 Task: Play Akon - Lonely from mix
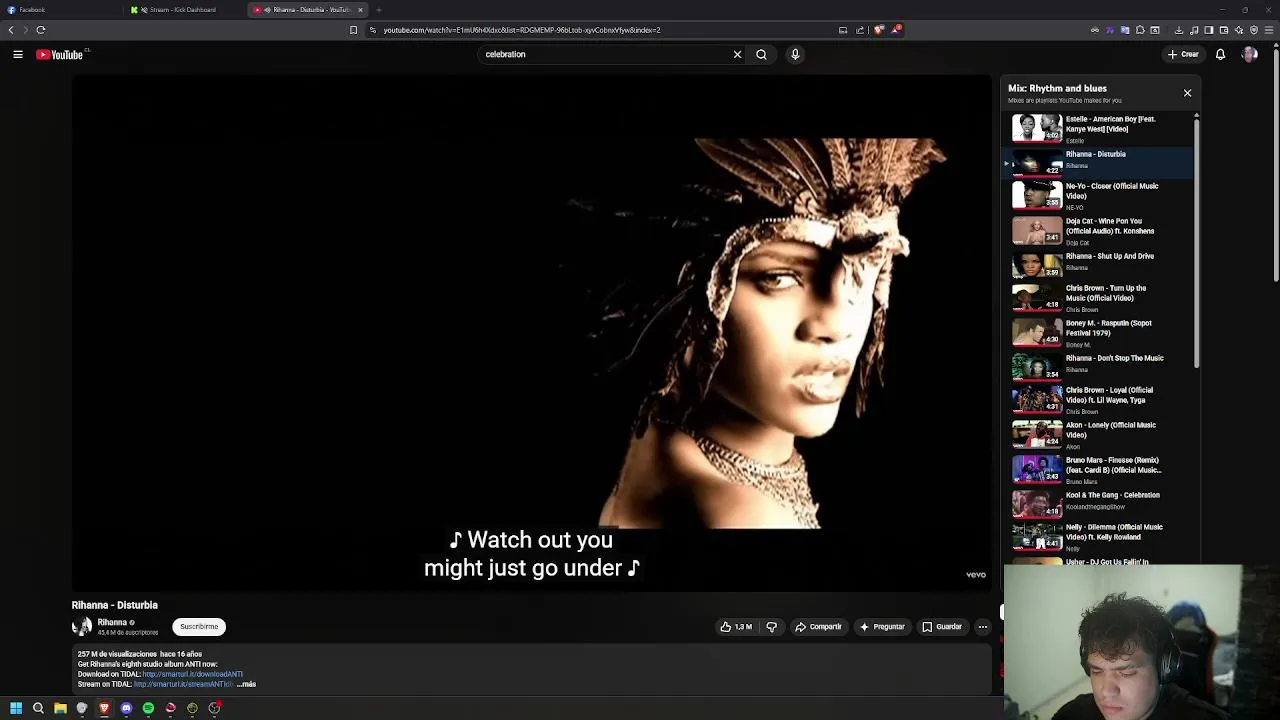(1100, 435)
